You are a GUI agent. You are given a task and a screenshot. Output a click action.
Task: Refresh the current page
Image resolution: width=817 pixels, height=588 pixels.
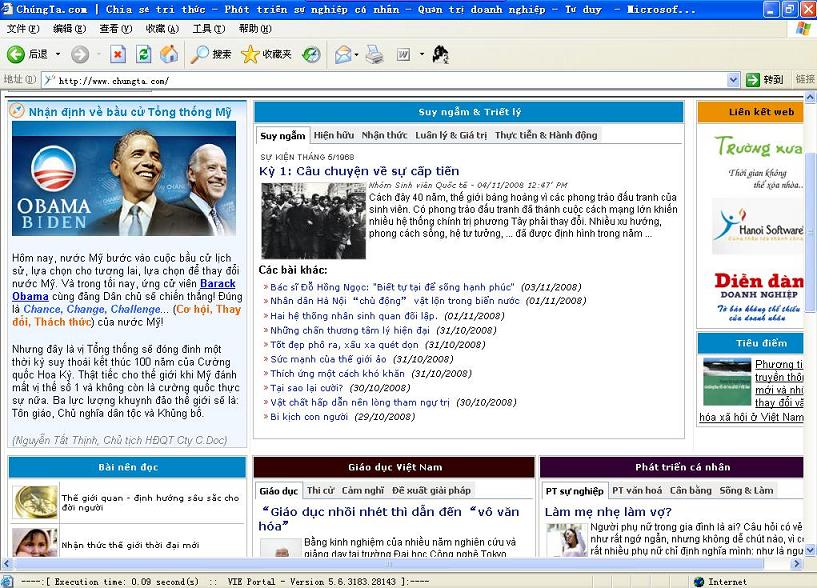(144, 54)
